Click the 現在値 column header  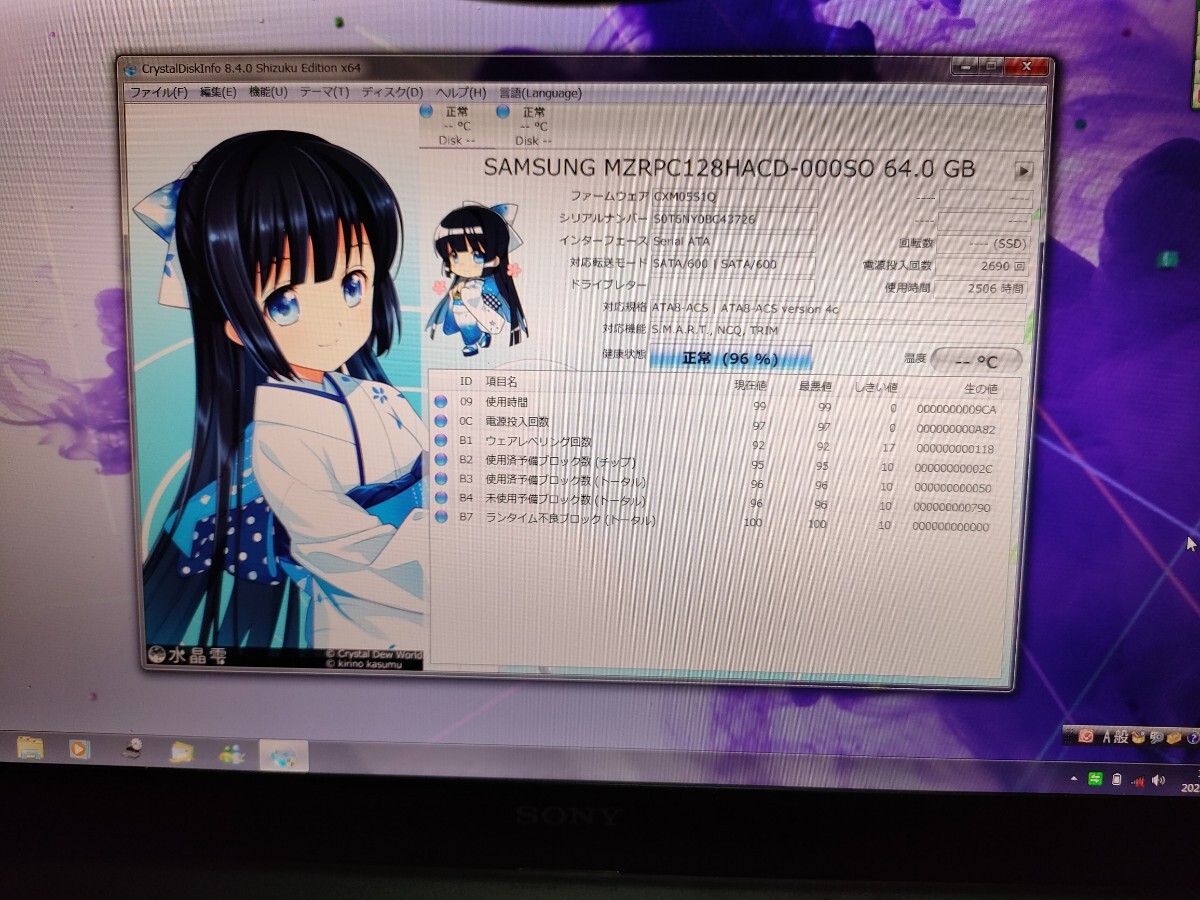point(750,385)
